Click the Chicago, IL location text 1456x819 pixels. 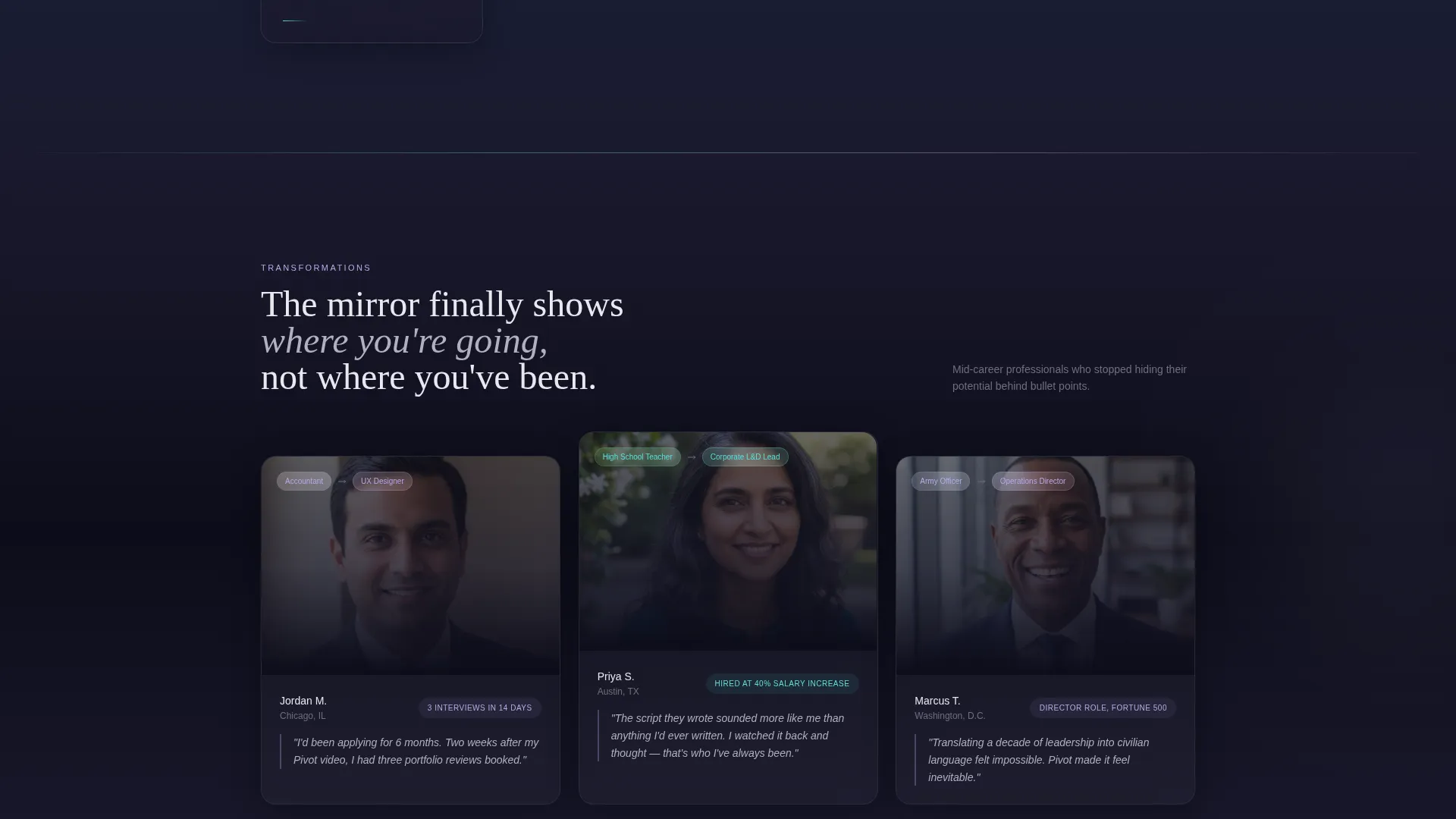303,717
